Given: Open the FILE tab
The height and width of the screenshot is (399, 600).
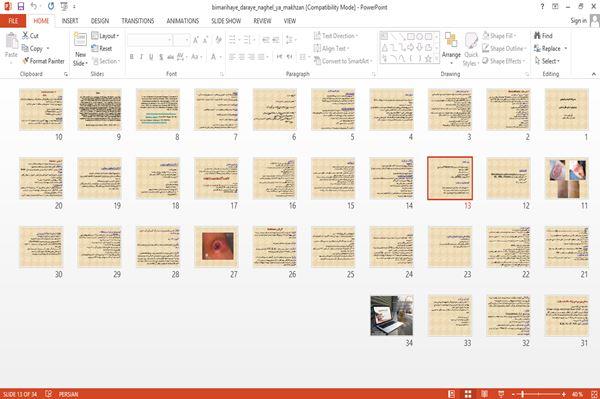Looking at the screenshot, I should (x=13, y=21).
